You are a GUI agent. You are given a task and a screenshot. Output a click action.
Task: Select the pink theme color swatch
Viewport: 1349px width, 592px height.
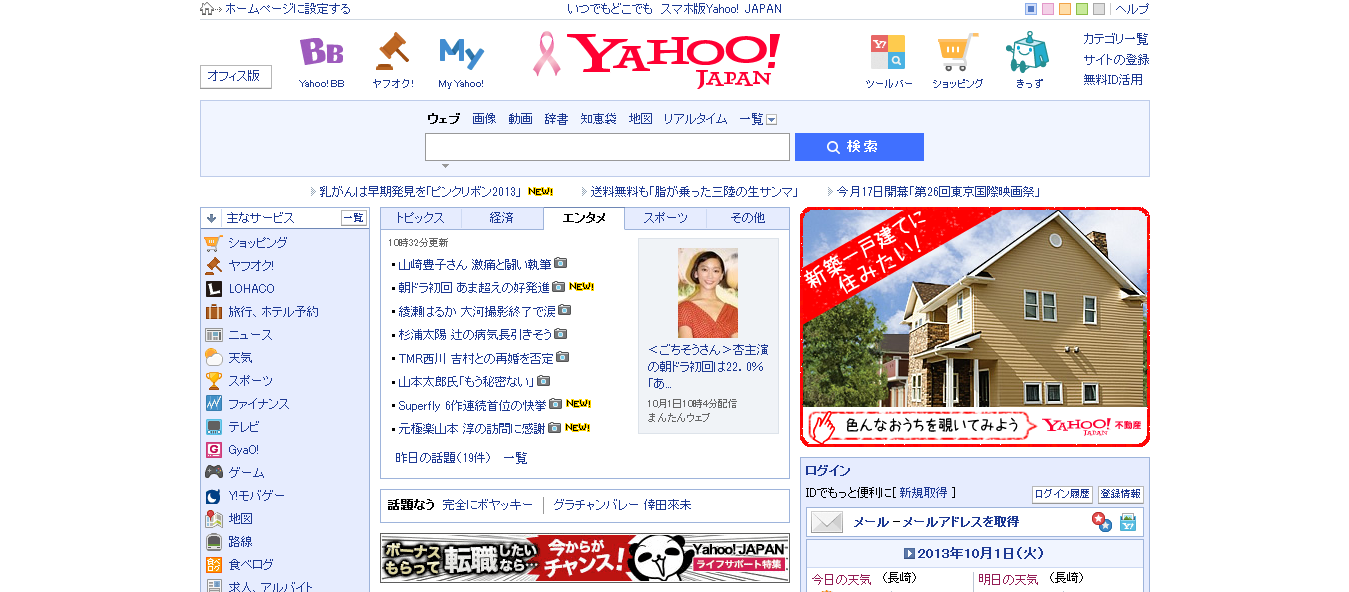(1048, 9)
